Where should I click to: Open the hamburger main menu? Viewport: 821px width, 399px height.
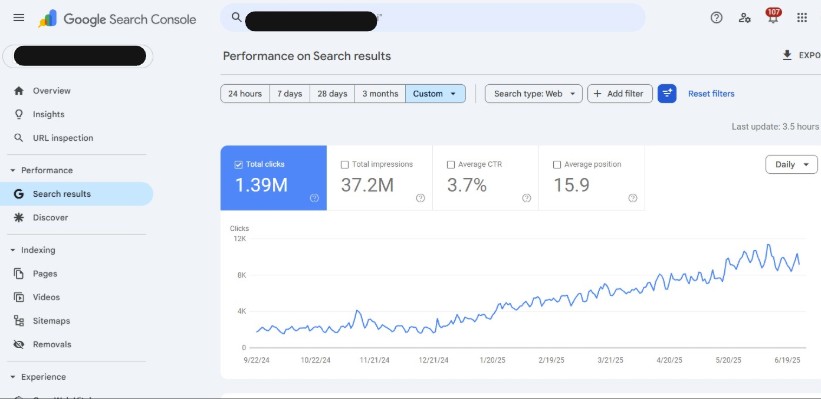[19, 18]
